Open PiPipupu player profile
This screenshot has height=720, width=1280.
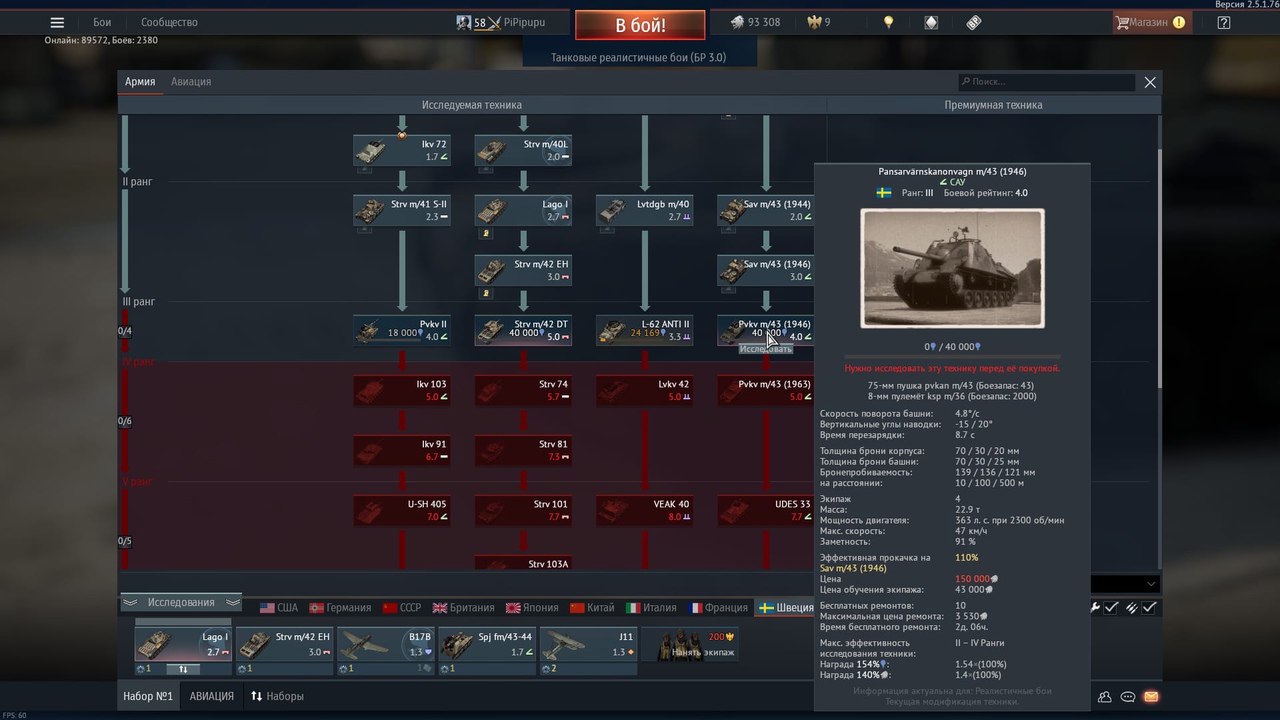pos(500,22)
